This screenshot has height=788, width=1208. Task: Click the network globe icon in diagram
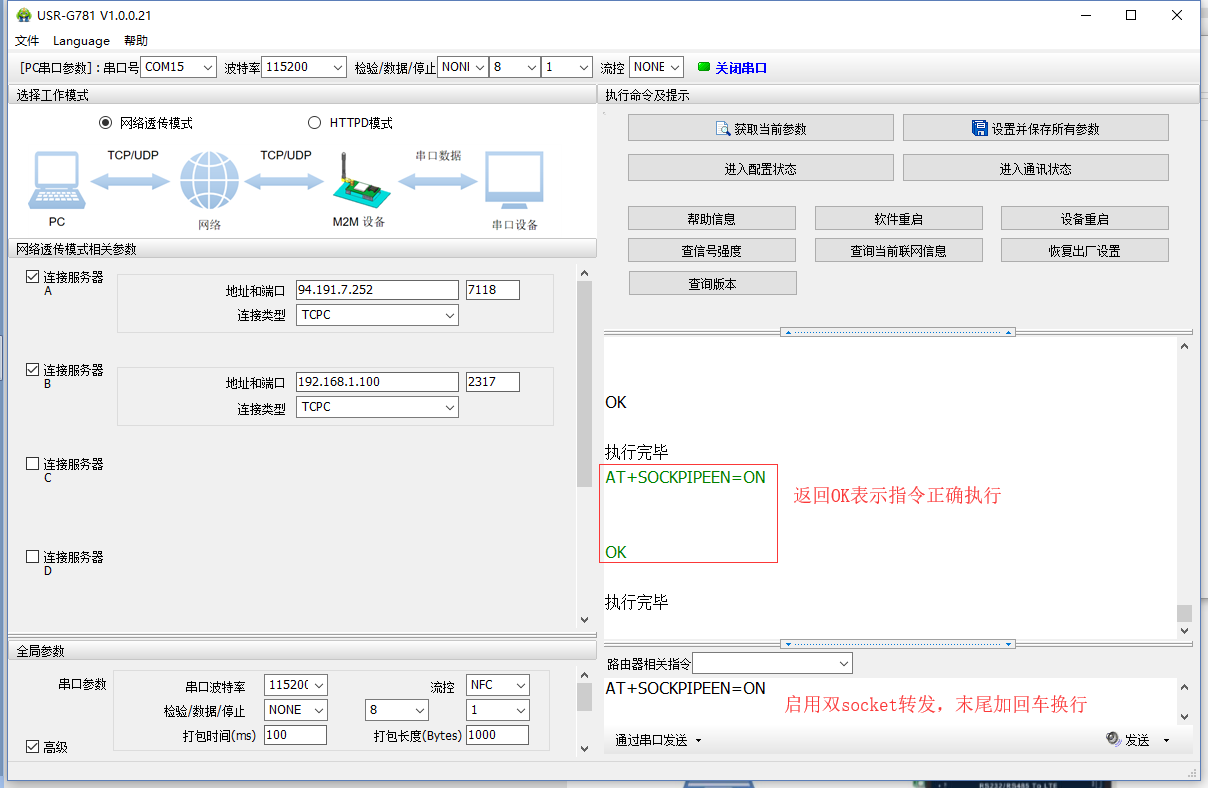[x=209, y=182]
